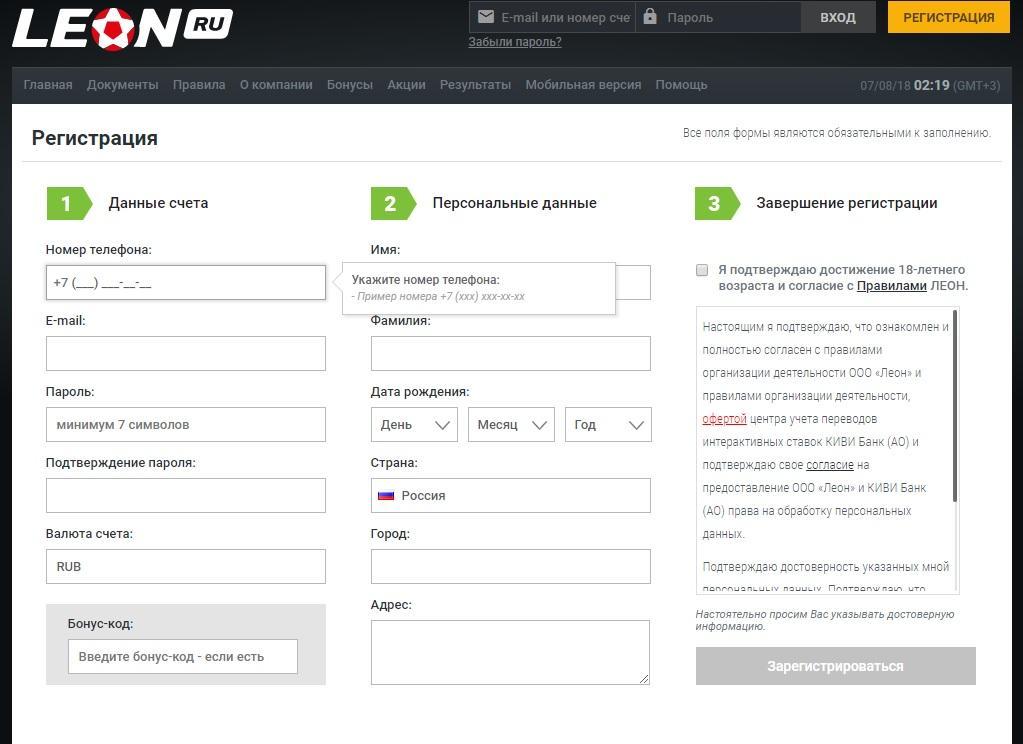Check the 18-year age confirmation checkbox
The height and width of the screenshot is (744, 1023).
(702, 270)
